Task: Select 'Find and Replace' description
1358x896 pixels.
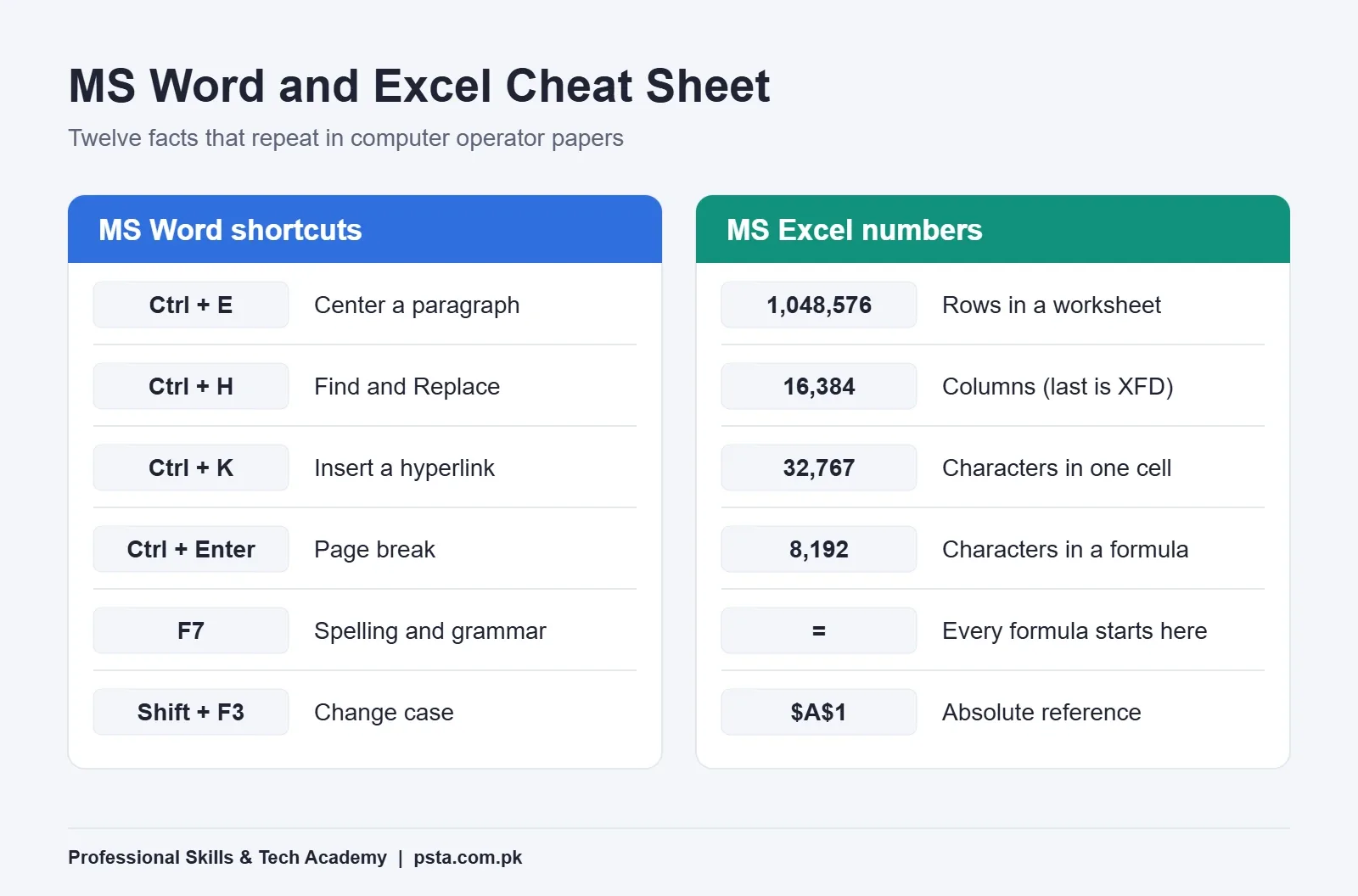Action: click(x=407, y=387)
